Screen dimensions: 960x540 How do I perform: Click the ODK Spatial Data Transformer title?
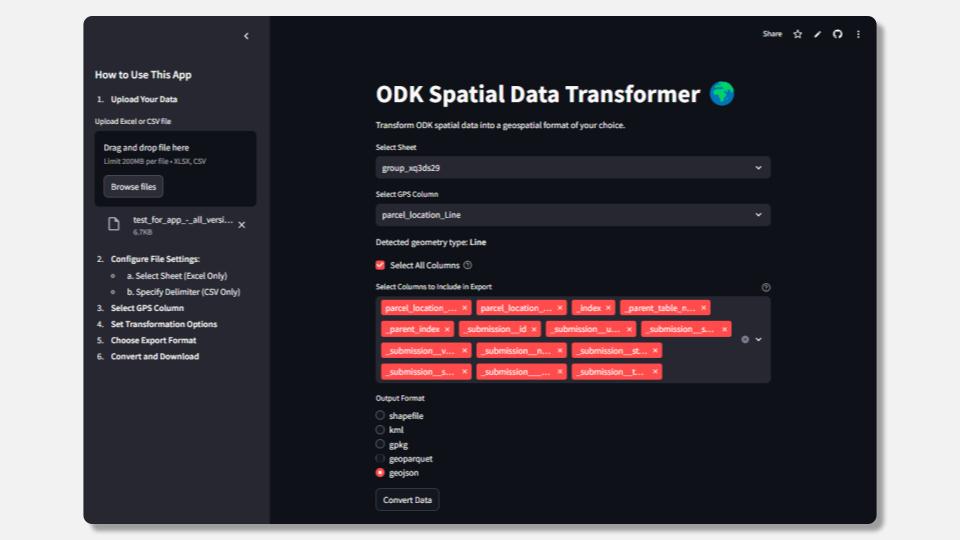[538, 94]
